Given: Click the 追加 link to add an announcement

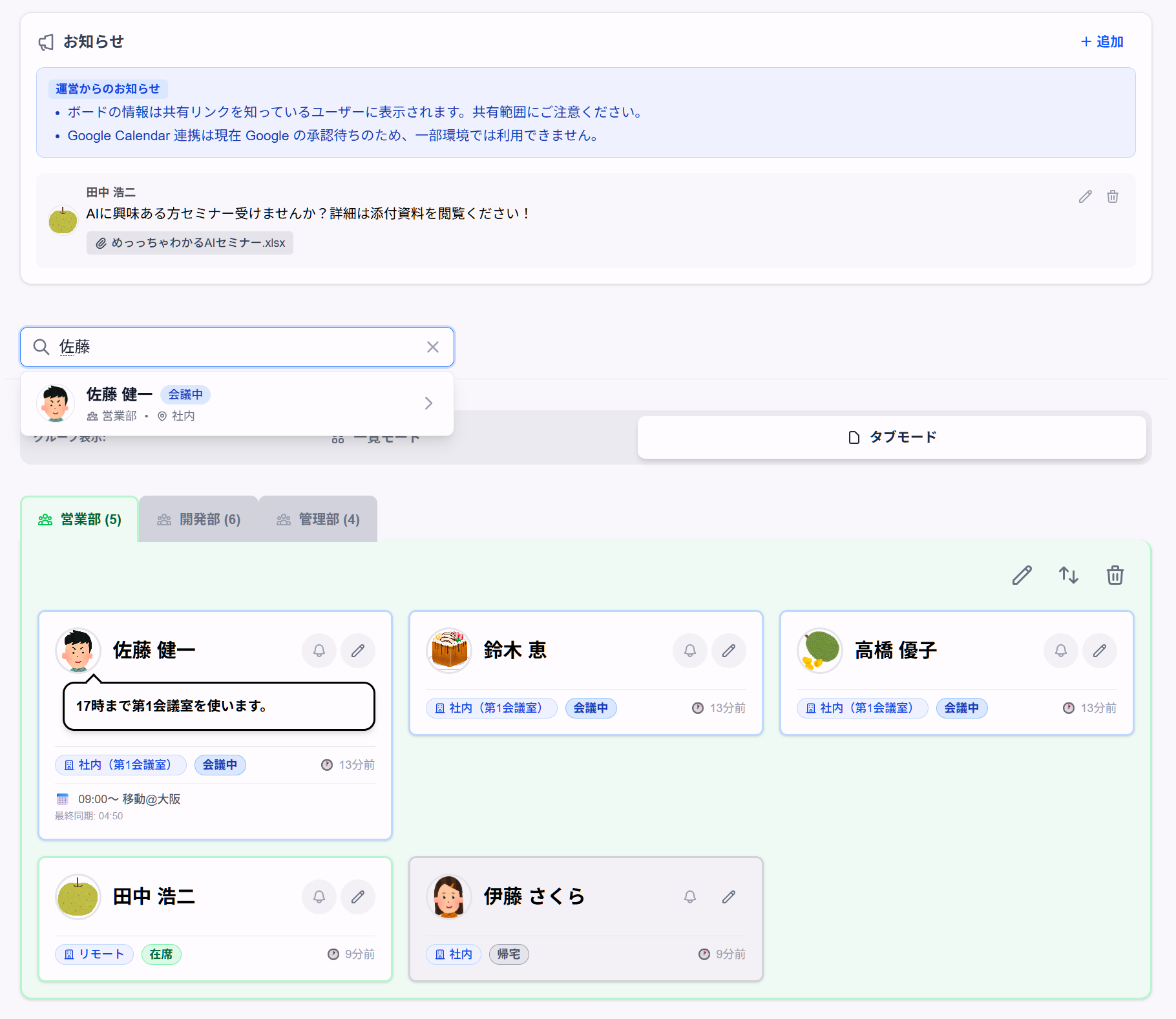Looking at the screenshot, I should pyautogui.click(x=1101, y=41).
